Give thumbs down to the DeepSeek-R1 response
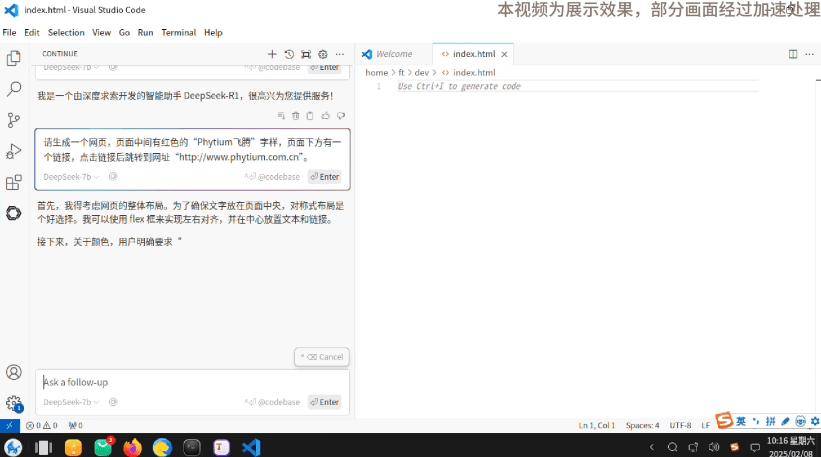Viewport: 821px width, 457px height. [341, 116]
